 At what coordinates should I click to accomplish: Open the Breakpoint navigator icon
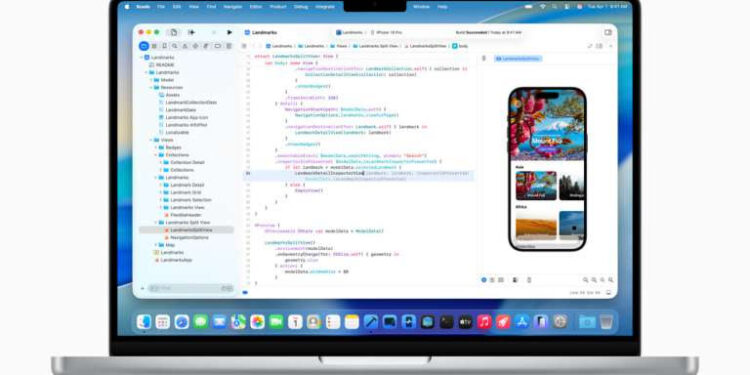[217, 46]
